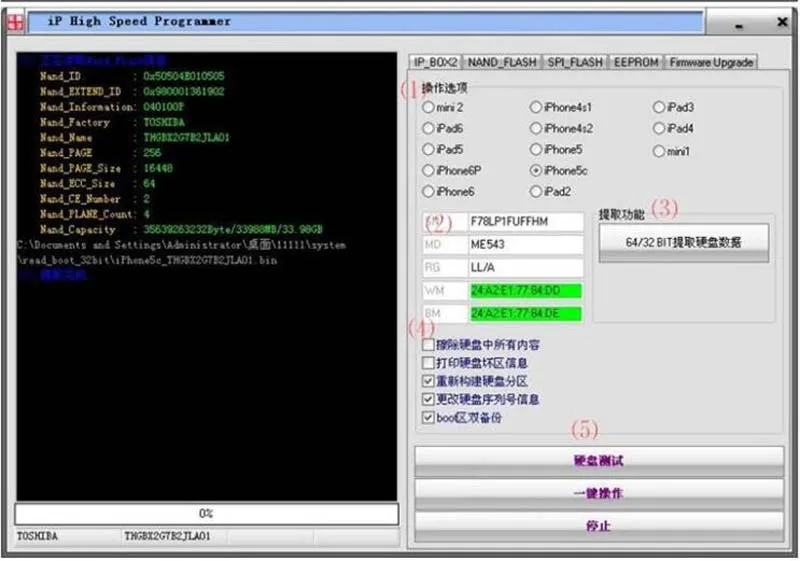Choose the iPhone4s2 device option

click(x=561, y=129)
